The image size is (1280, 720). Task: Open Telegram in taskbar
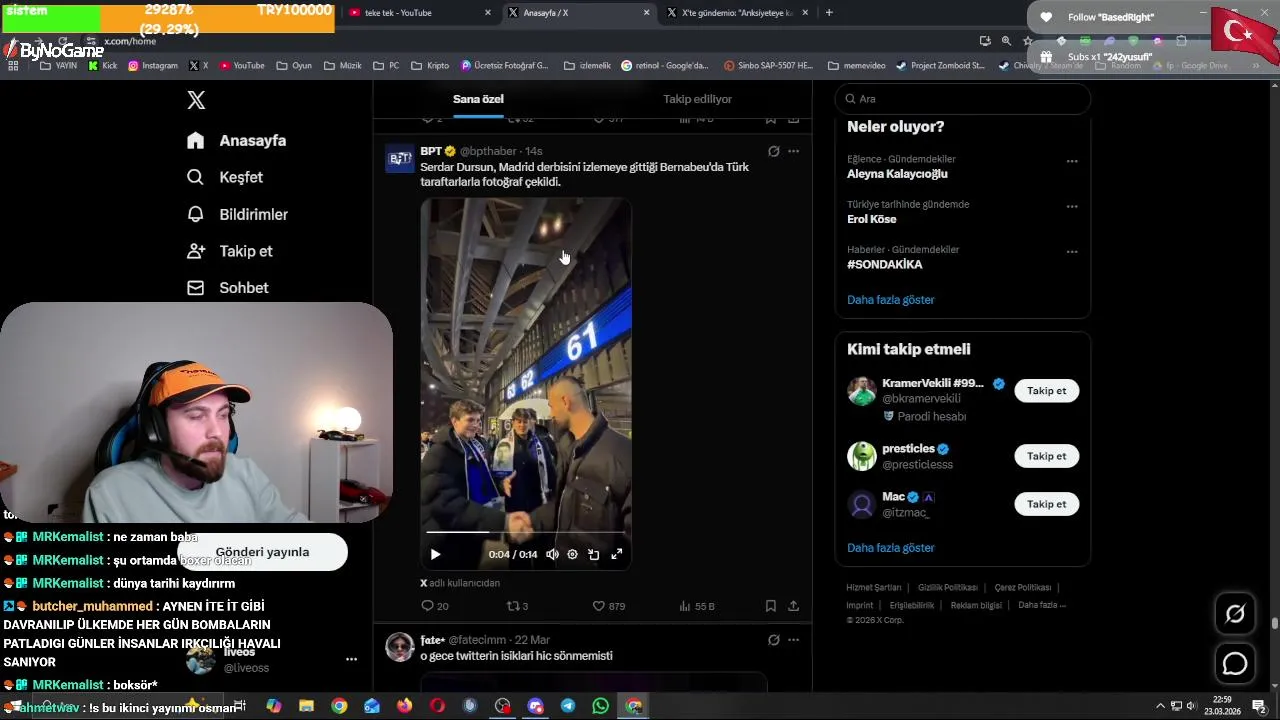(x=568, y=706)
